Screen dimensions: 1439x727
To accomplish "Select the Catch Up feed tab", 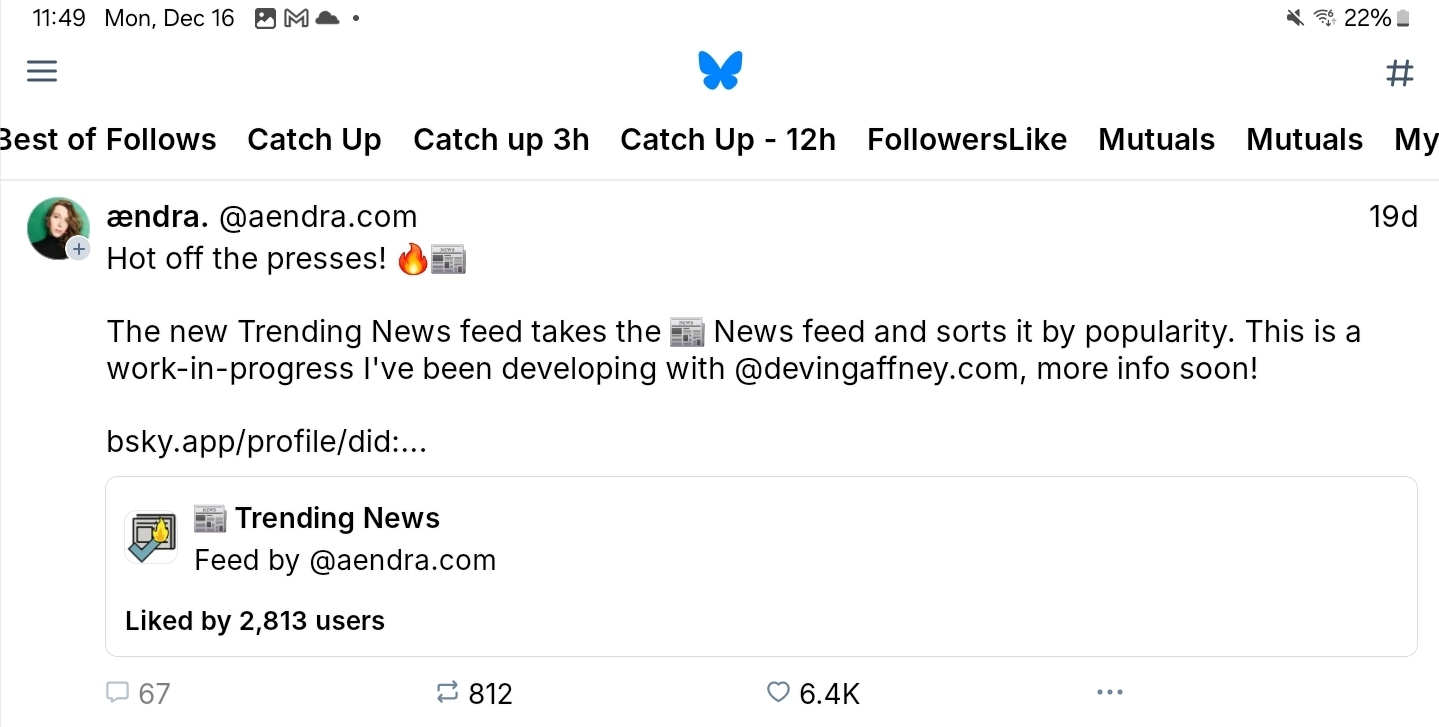I will point(314,140).
